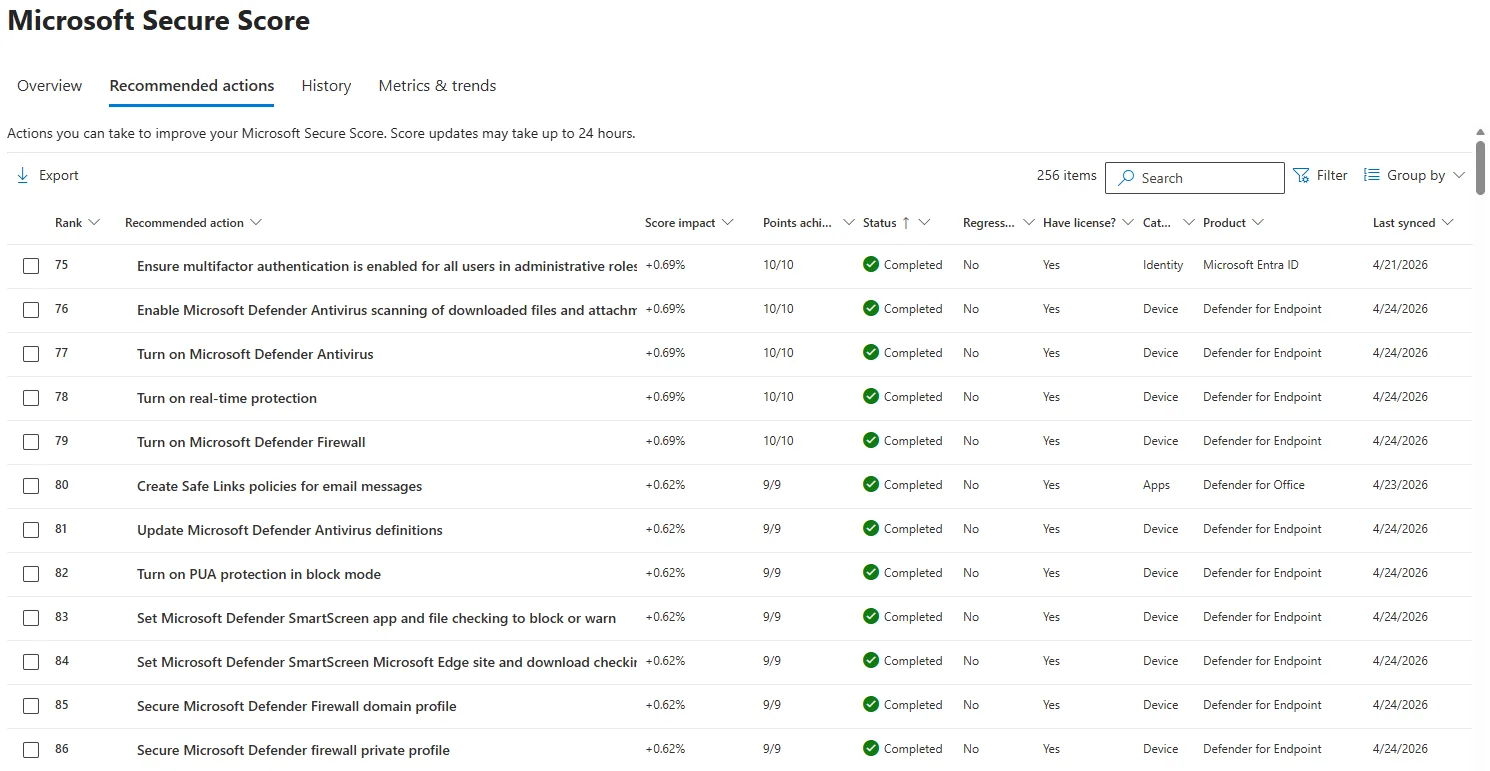Image resolution: width=1490 pixels, height=771 pixels.
Task: Click the 4/21/2026 last synced date
Action: tap(1400, 265)
